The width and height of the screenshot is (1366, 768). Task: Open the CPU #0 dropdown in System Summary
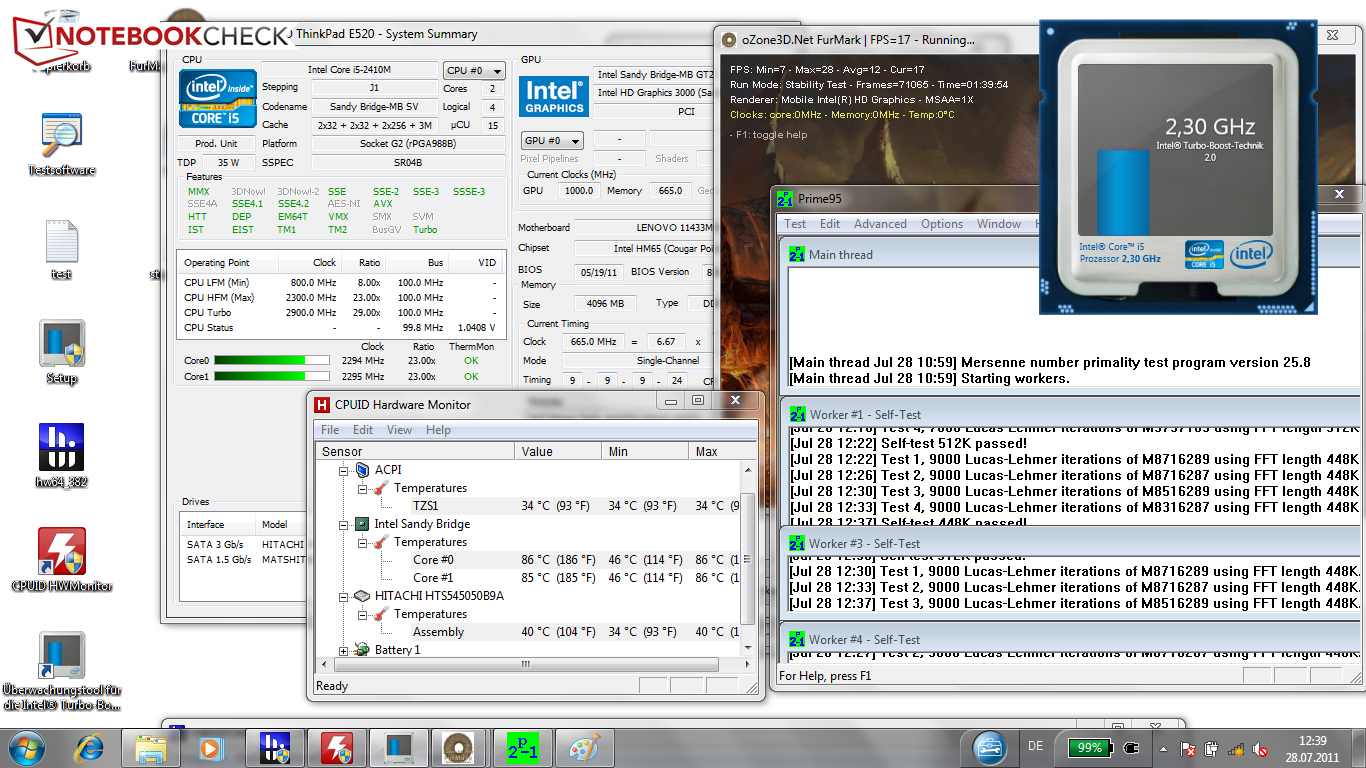tap(474, 71)
